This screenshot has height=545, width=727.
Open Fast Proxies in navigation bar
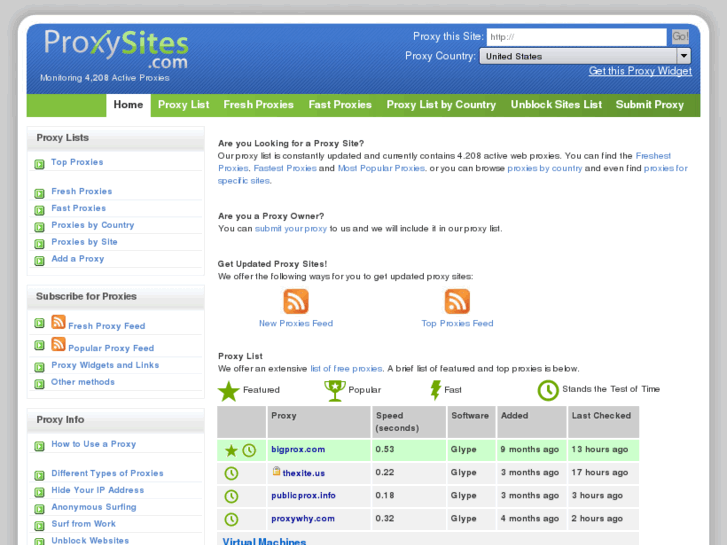point(340,105)
